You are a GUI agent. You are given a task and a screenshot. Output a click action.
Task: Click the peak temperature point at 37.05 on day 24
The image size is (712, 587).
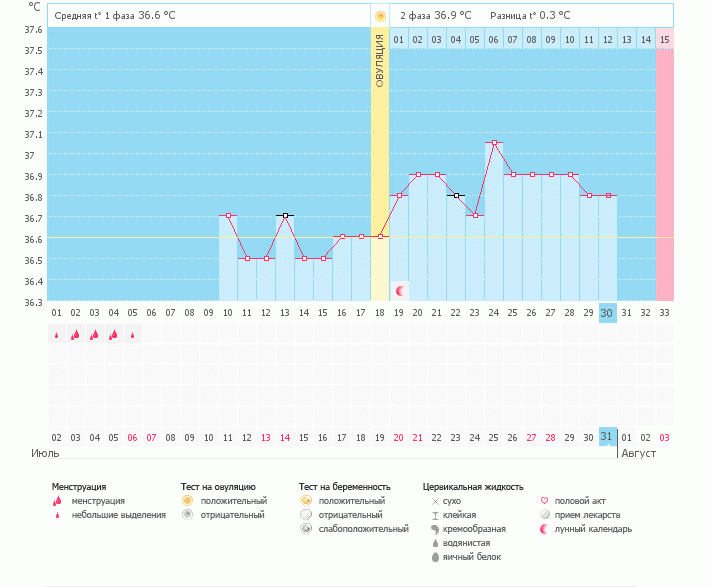tap(494, 143)
